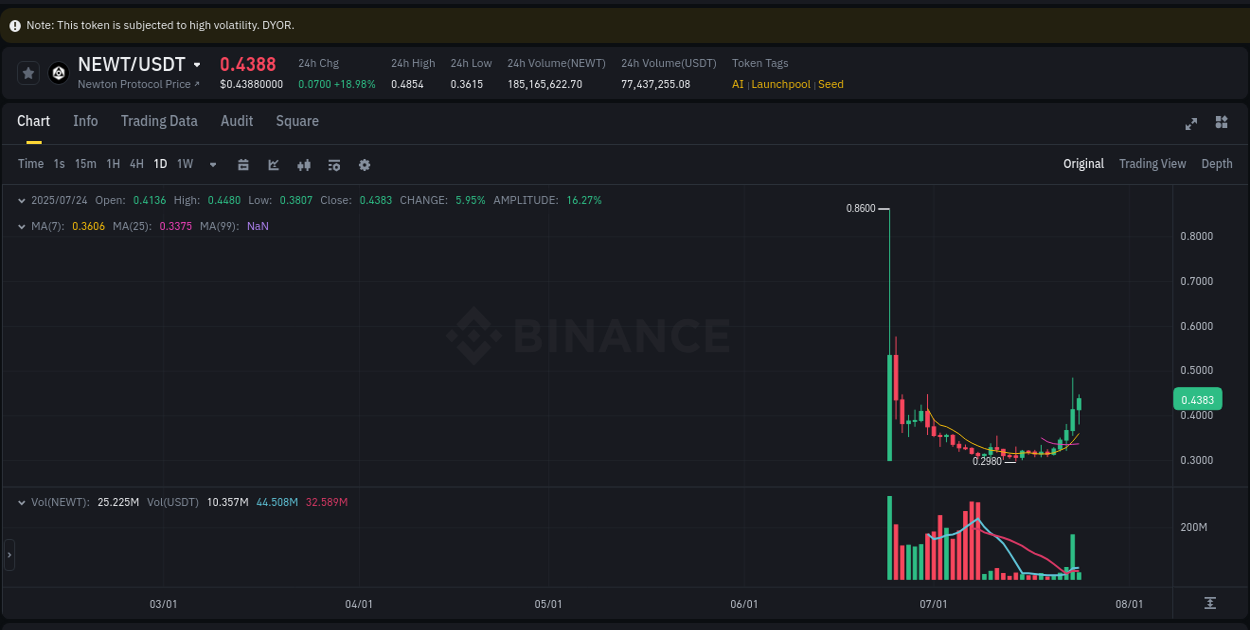Image resolution: width=1250 pixels, height=630 pixels.
Task: Open the widgets layout icon
Action: coord(1221,123)
